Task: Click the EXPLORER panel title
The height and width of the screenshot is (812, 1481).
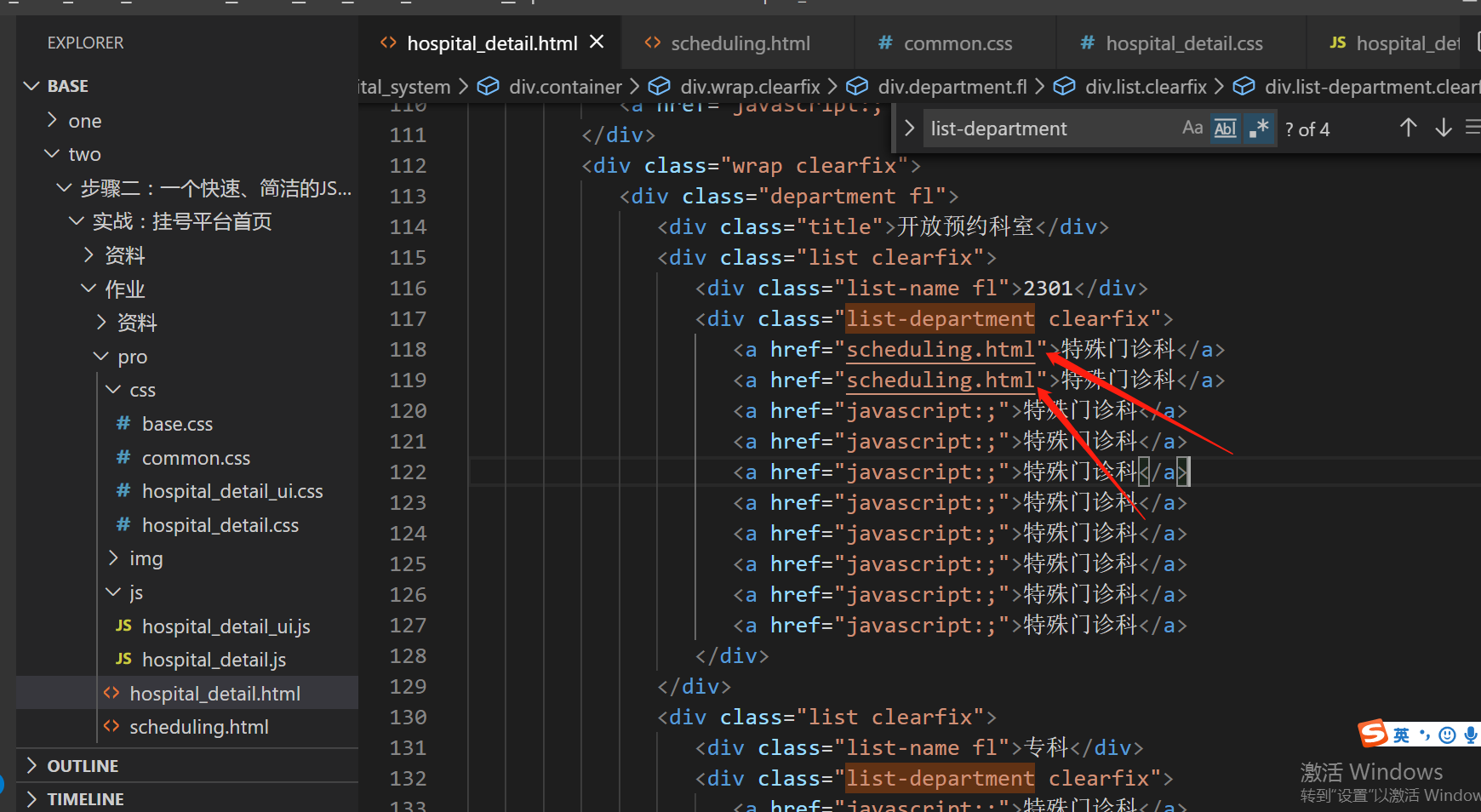Action: (x=85, y=43)
